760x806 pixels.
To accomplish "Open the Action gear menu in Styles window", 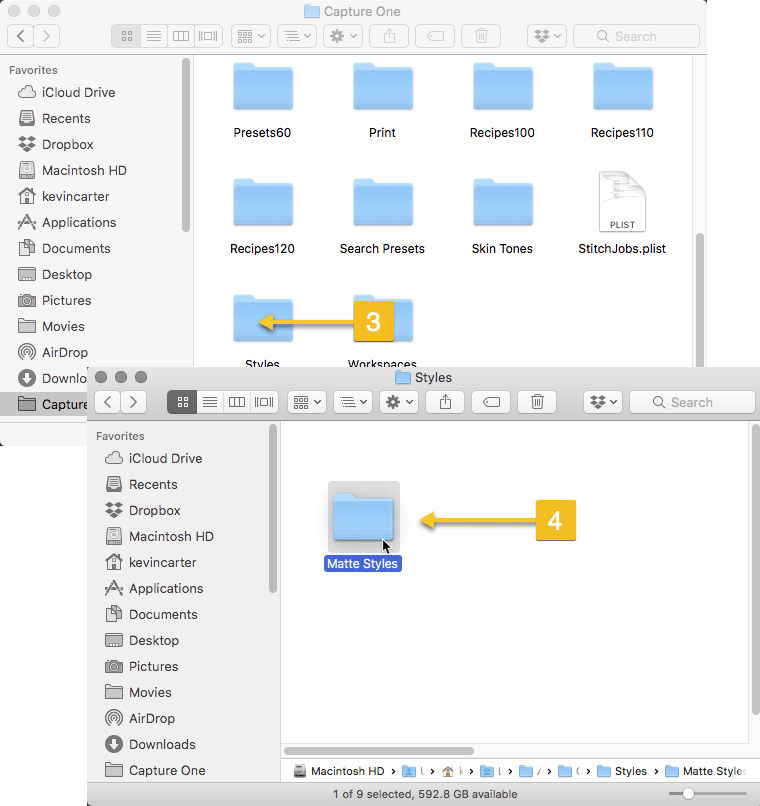I will coord(399,402).
